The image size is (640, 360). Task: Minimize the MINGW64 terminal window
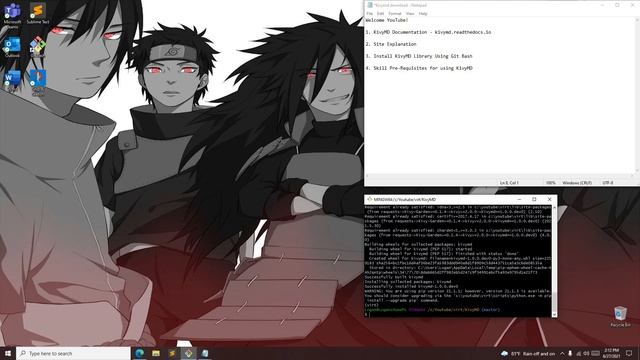click(x=519, y=199)
